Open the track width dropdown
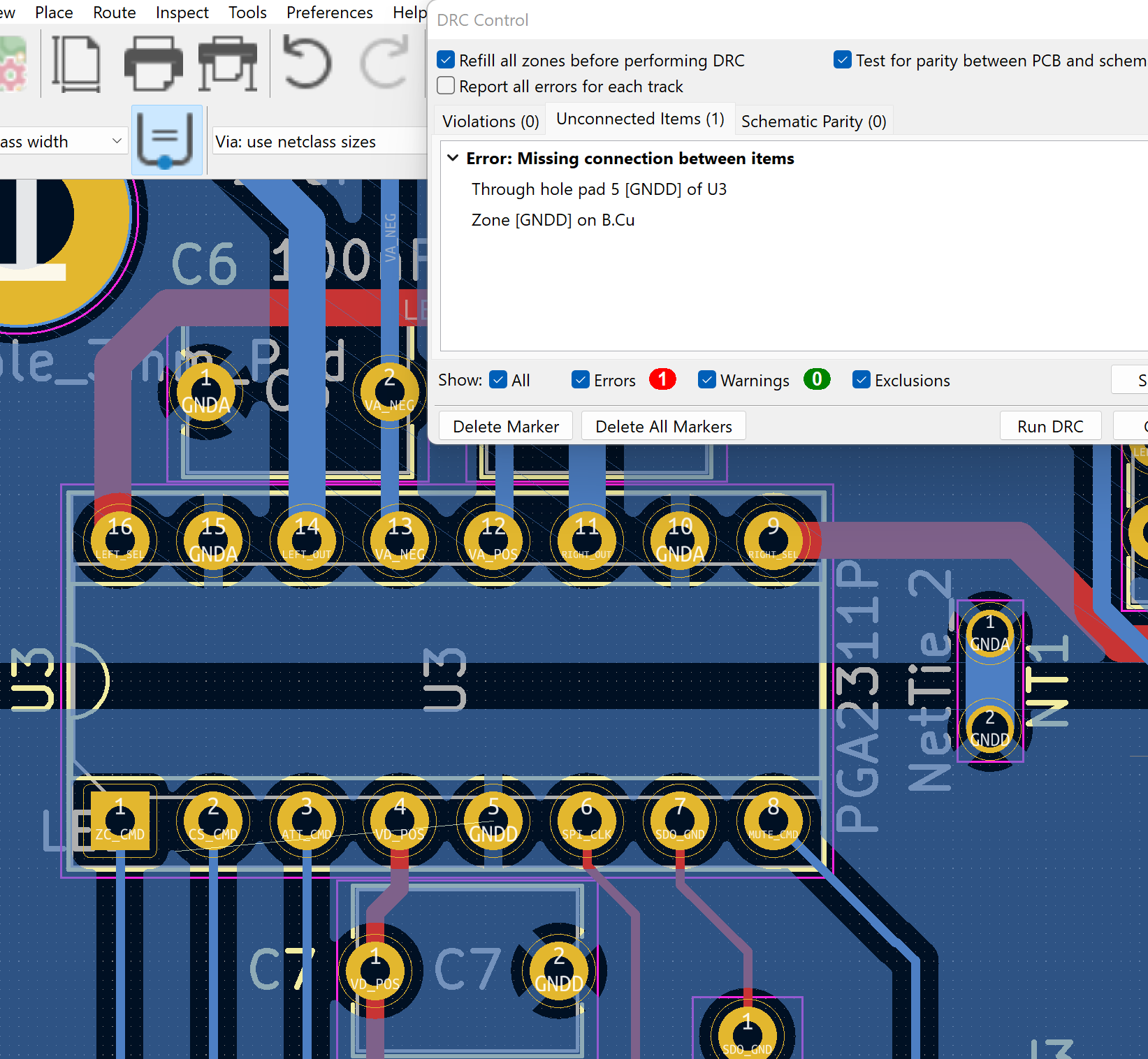1148x1059 pixels. point(63,142)
